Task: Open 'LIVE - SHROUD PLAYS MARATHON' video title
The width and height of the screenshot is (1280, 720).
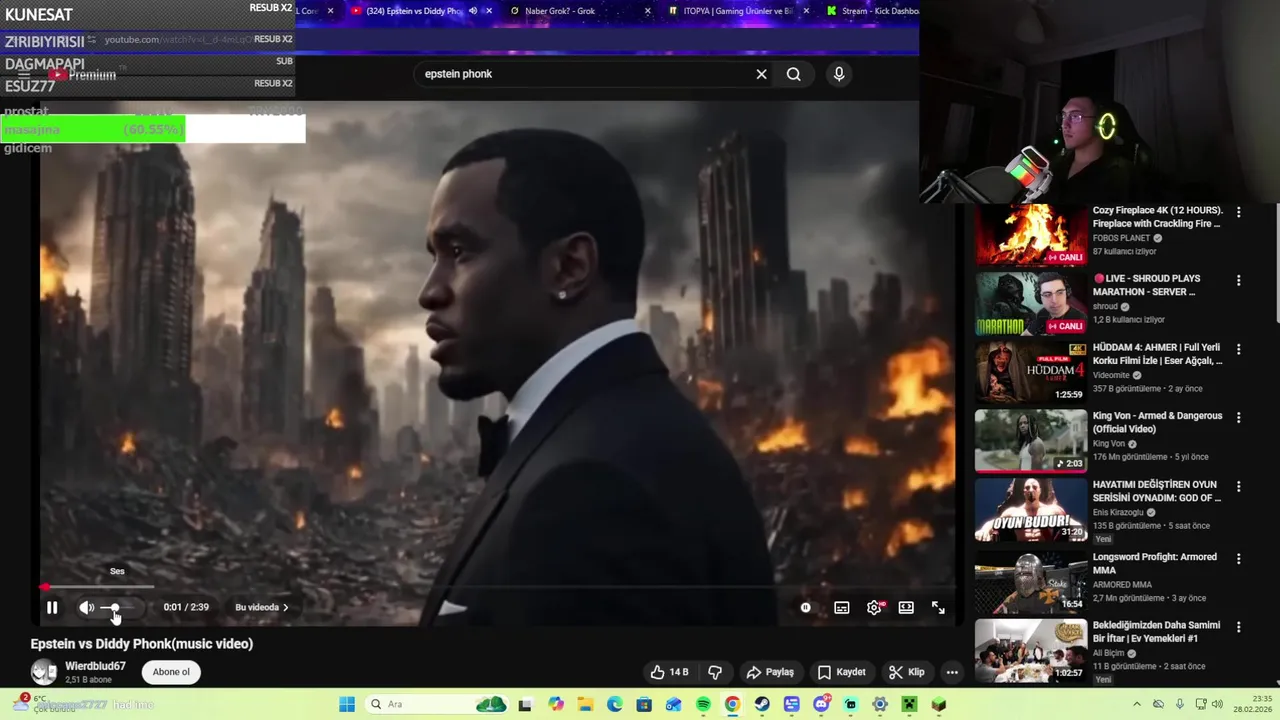Action: pyautogui.click(x=1146, y=285)
